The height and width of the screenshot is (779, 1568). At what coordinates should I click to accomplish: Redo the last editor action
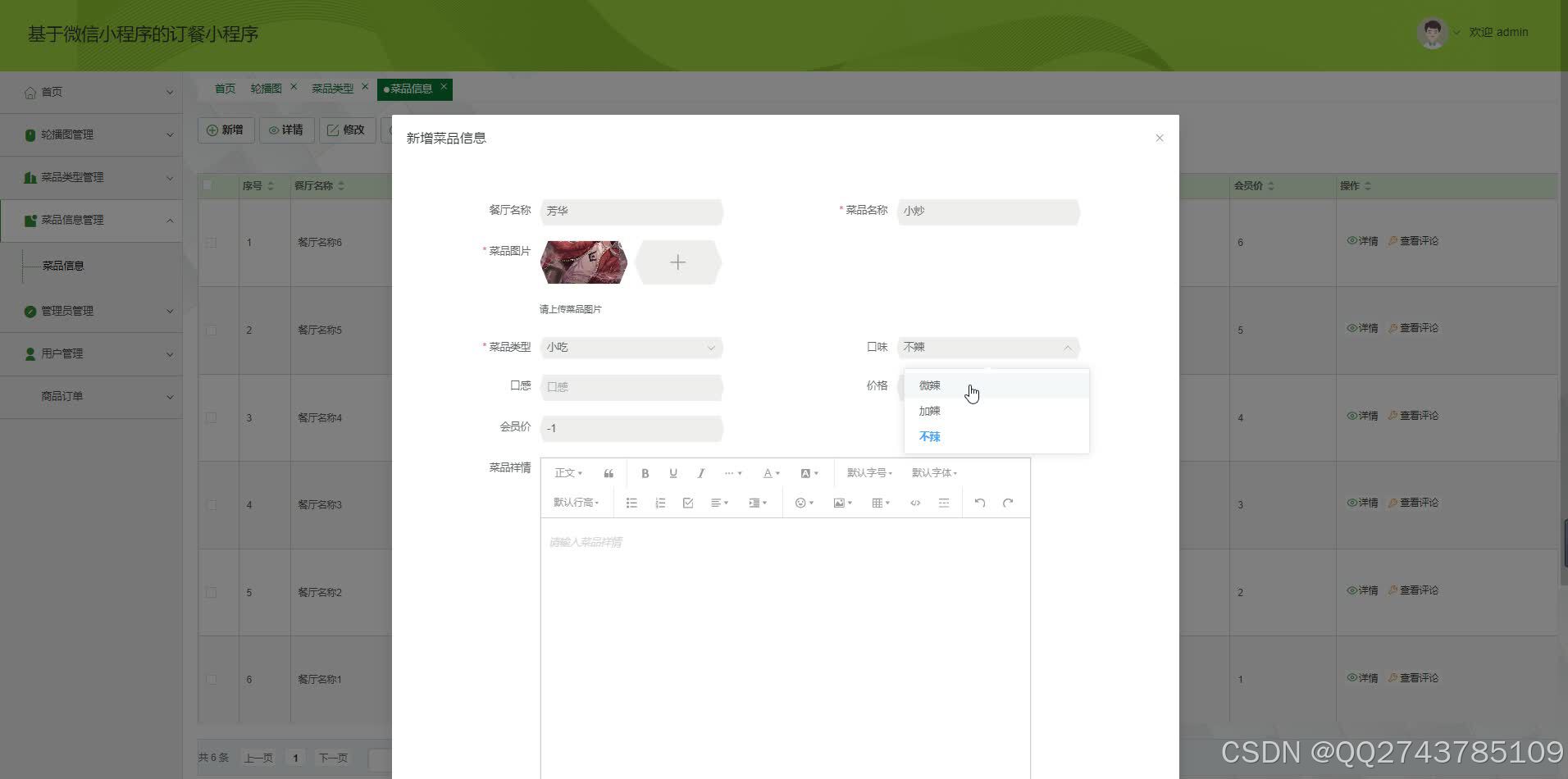tap(1008, 503)
